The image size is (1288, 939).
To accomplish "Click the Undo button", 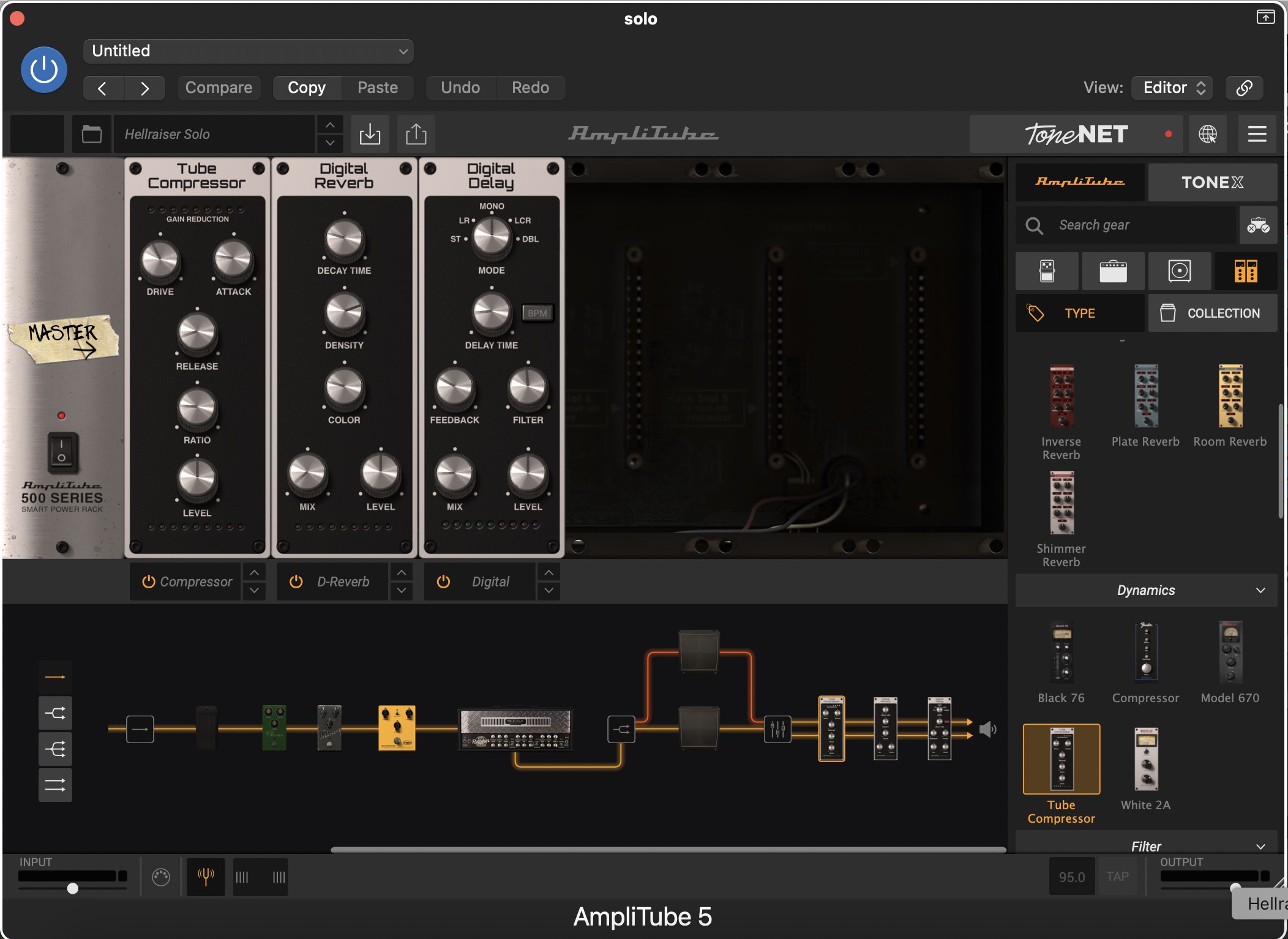I will coord(460,88).
